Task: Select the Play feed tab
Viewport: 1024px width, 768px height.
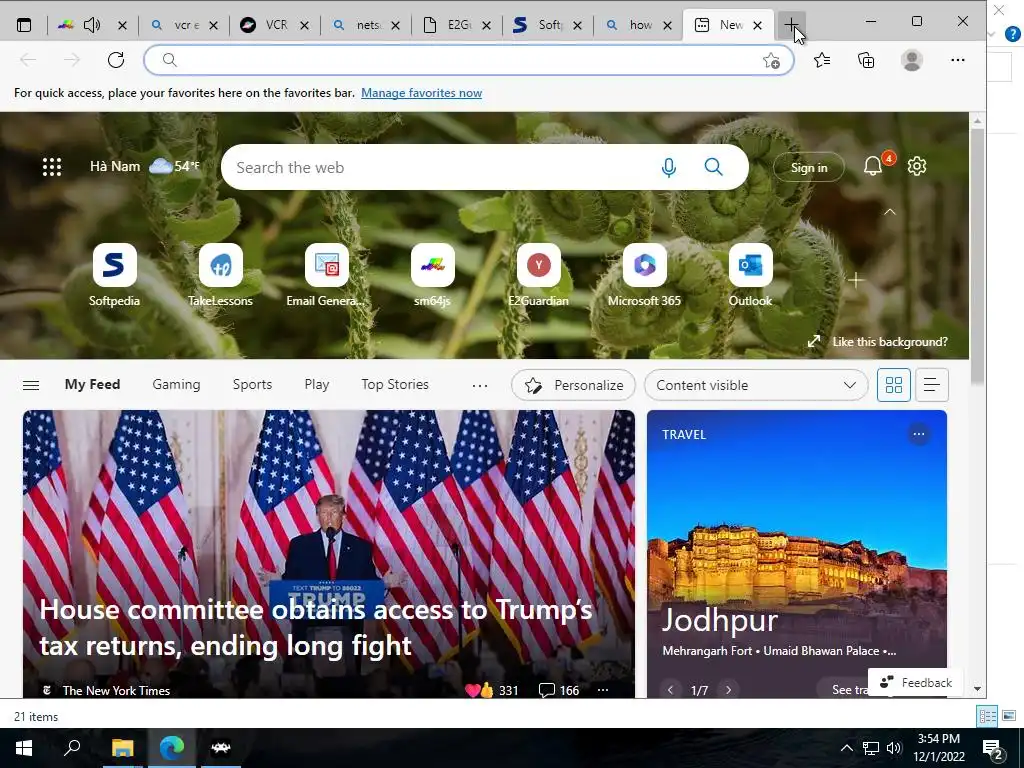Action: pos(317,385)
